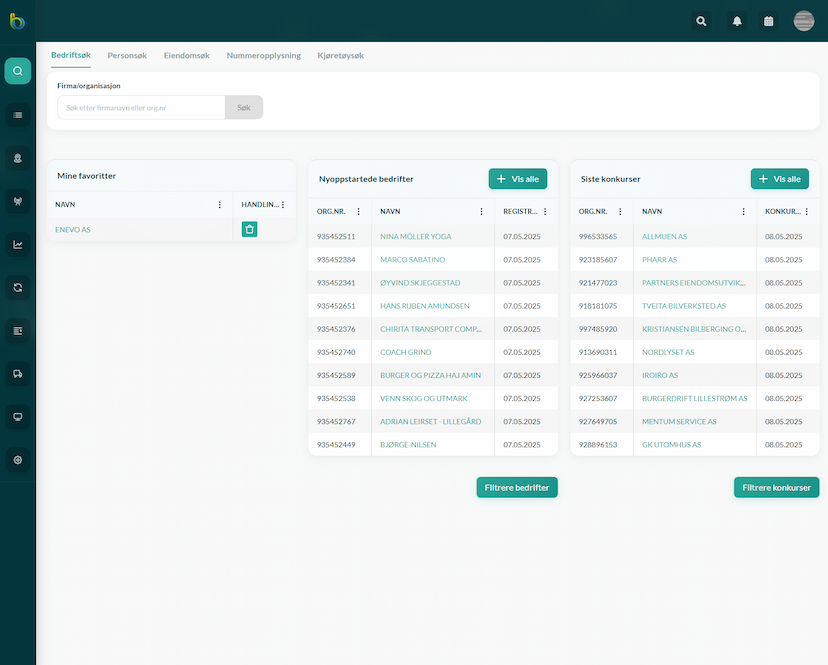
Task: Open the refresh arrows sidebar icon
Action: pos(17,287)
